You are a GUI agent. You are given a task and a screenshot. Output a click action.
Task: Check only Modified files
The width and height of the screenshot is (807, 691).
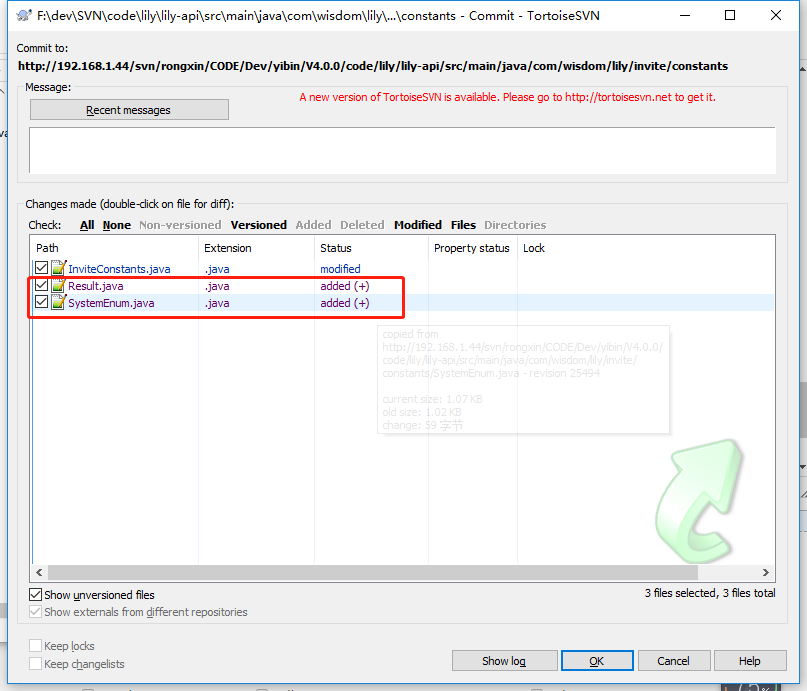418,225
